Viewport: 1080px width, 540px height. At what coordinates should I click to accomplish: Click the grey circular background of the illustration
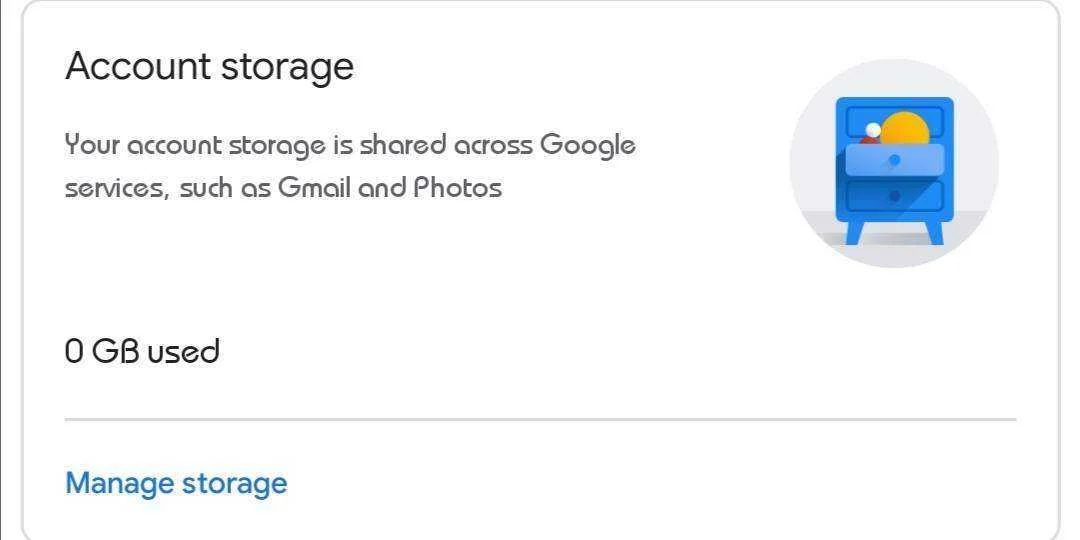[893, 163]
